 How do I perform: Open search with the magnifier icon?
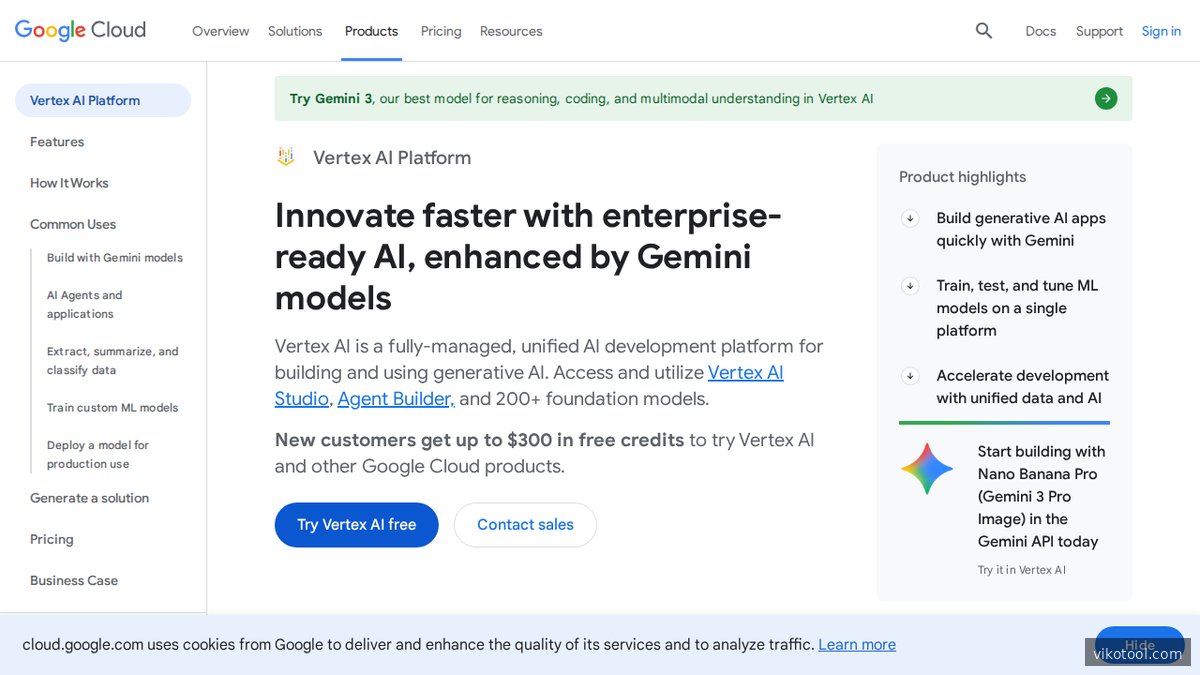click(x=984, y=31)
